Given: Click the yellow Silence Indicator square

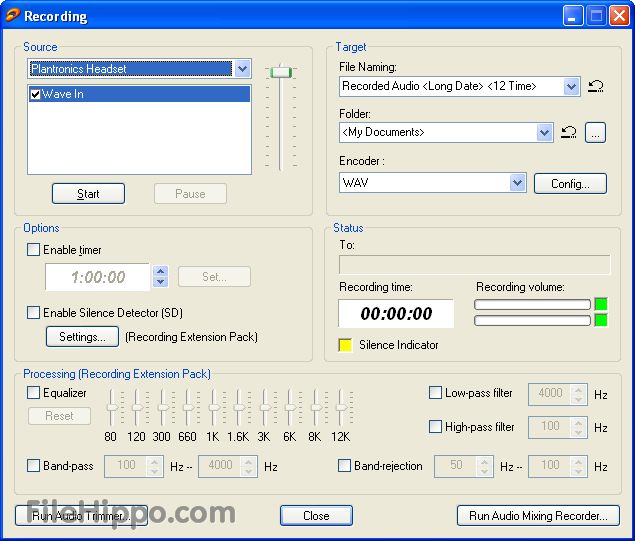Looking at the screenshot, I should pos(346,345).
